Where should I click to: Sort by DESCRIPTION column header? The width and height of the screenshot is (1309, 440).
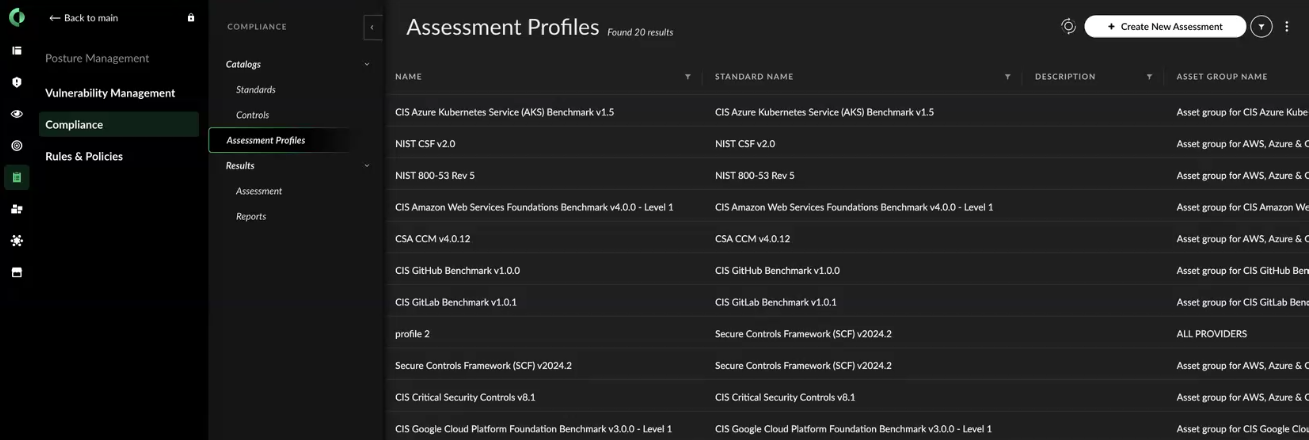(1065, 77)
